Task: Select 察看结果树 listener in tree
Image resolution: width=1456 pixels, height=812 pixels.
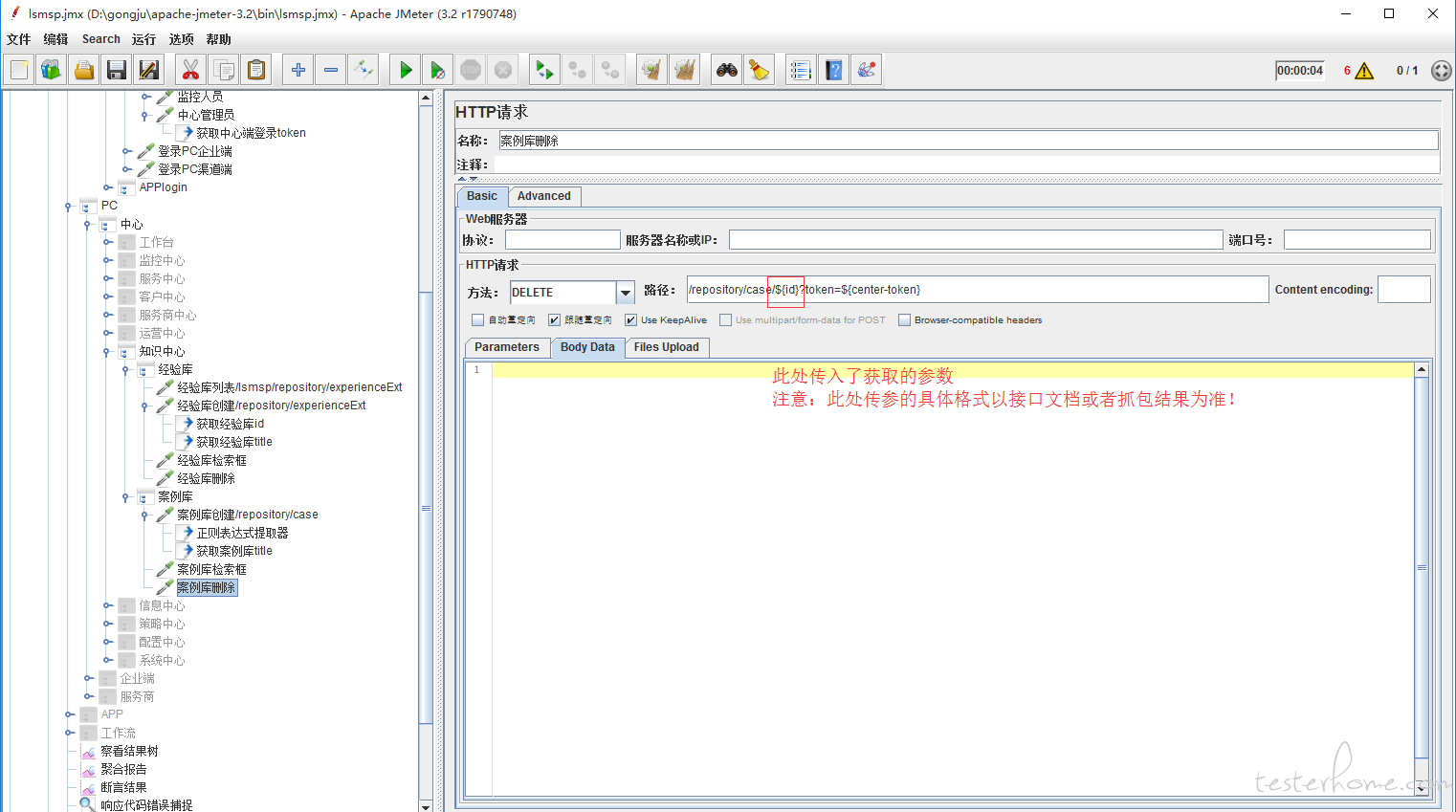Action: coord(129,752)
